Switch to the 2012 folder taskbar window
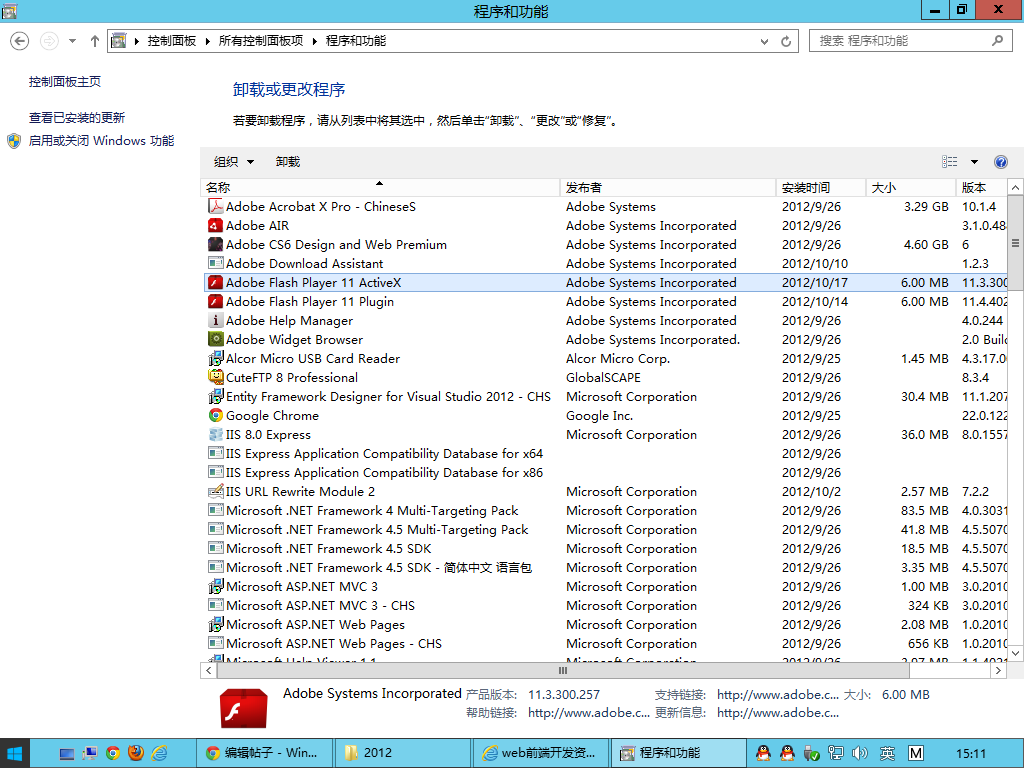This screenshot has width=1024, height=768. tap(402, 753)
